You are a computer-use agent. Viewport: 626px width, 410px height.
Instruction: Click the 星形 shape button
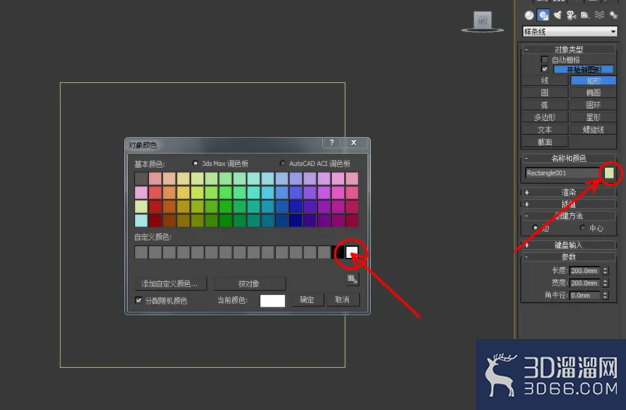tap(593, 117)
